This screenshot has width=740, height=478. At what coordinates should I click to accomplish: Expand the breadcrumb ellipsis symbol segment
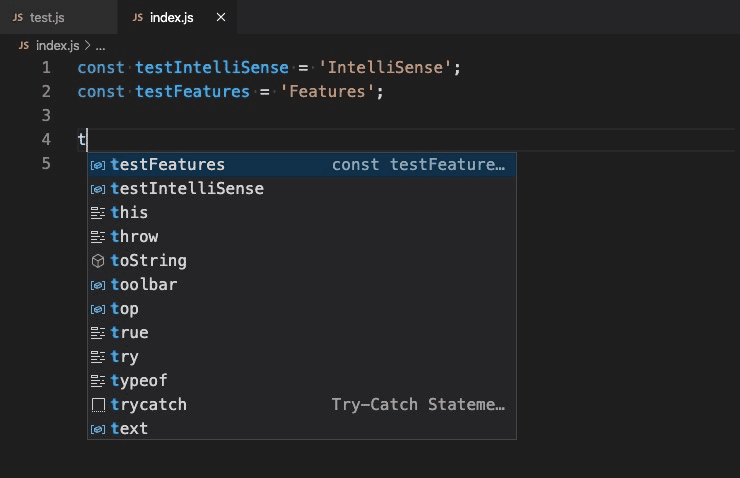click(x=100, y=46)
